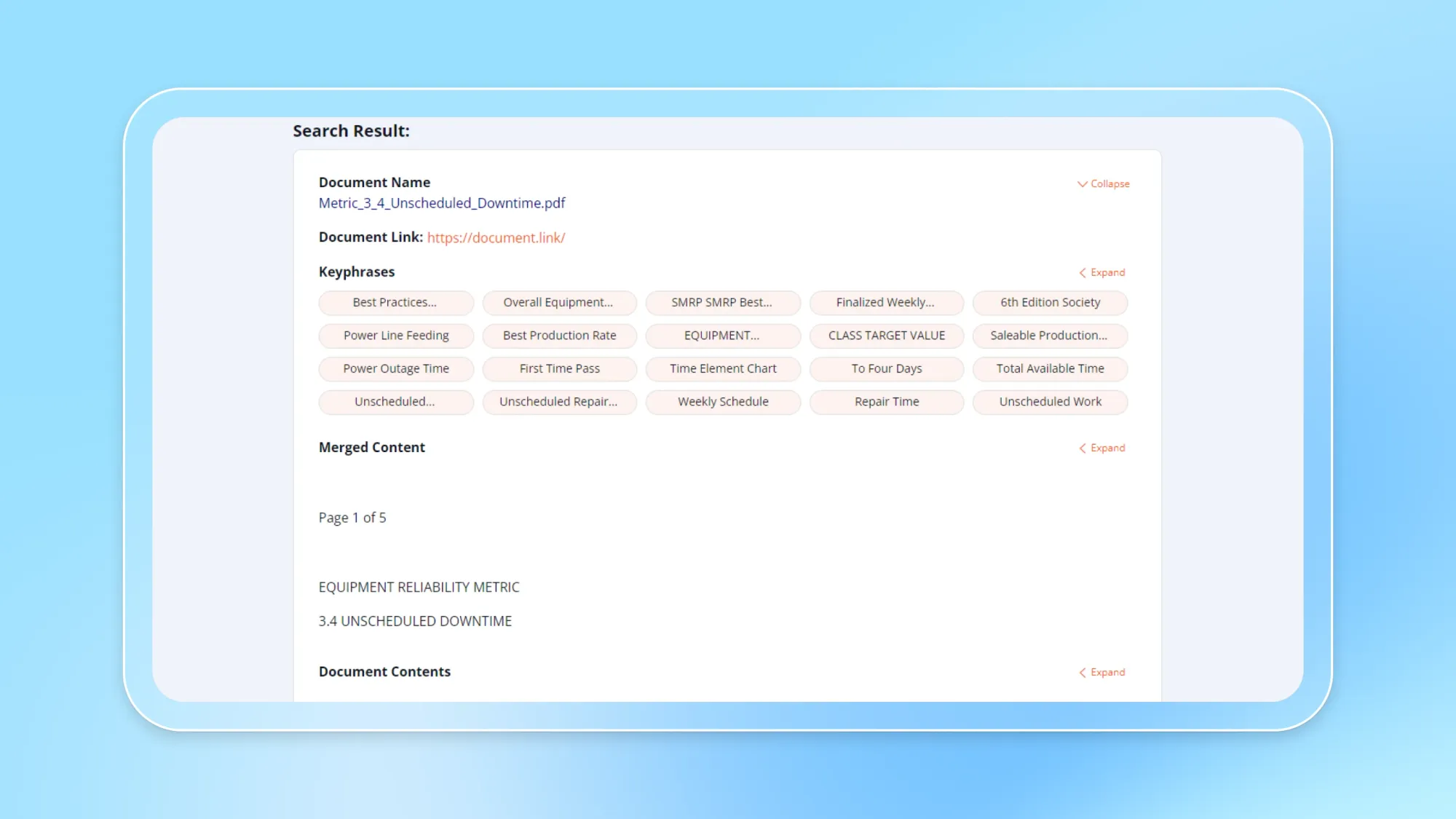Open Metric_3_4_Unscheduled_Downtime.pdf document link
The image size is (1456, 819).
[x=442, y=203]
